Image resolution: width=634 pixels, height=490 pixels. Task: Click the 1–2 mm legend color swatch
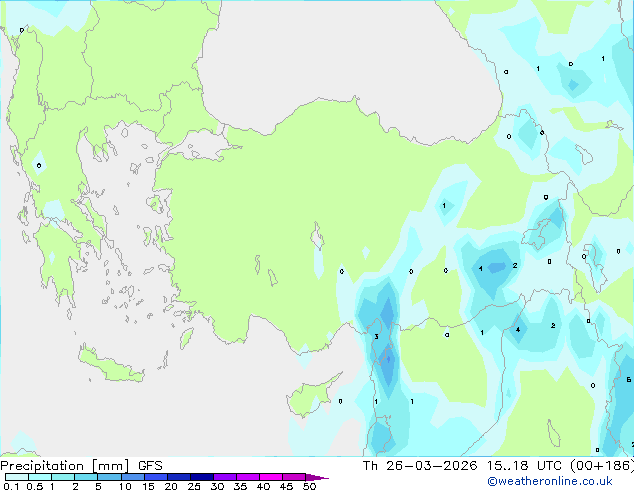(x=63, y=477)
